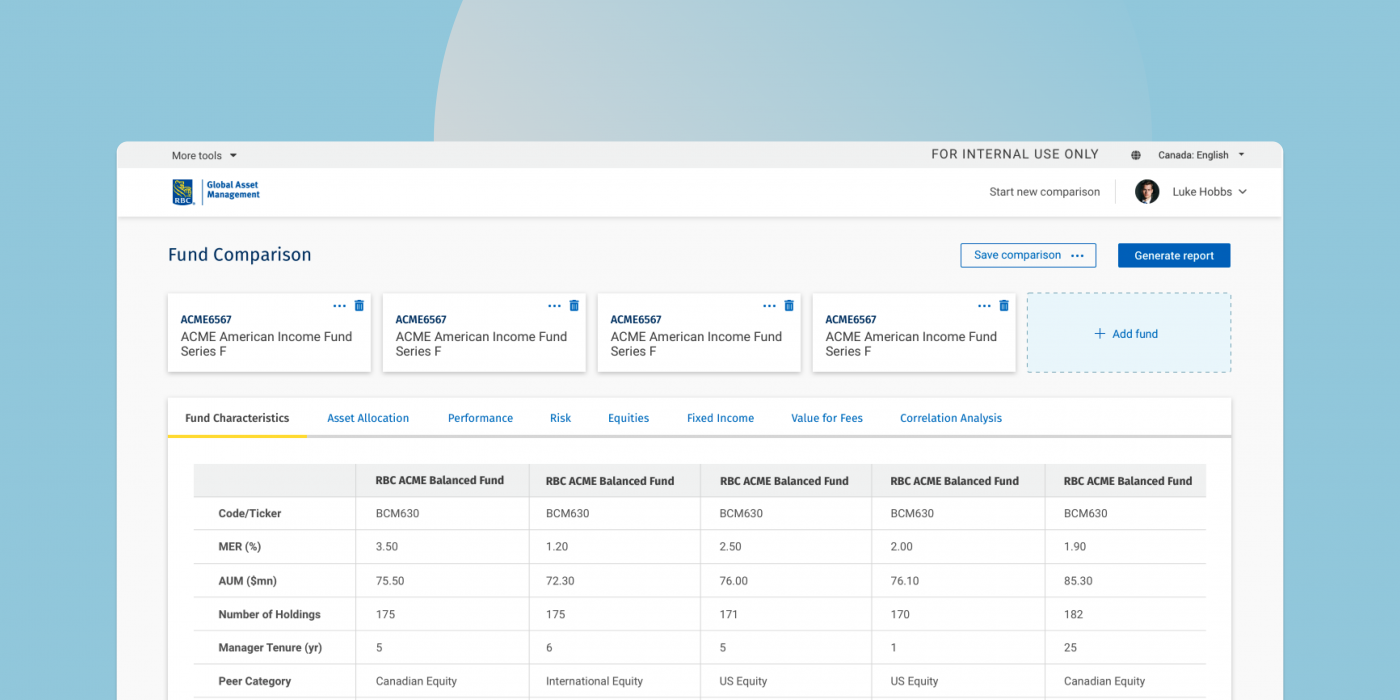This screenshot has width=1400, height=700.
Task: Switch to the Asset Allocation tab
Action: coord(368,418)
